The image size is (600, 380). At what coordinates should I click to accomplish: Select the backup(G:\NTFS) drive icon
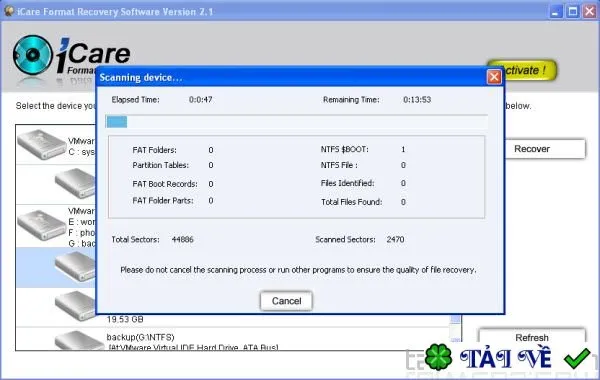click(78, 340)
